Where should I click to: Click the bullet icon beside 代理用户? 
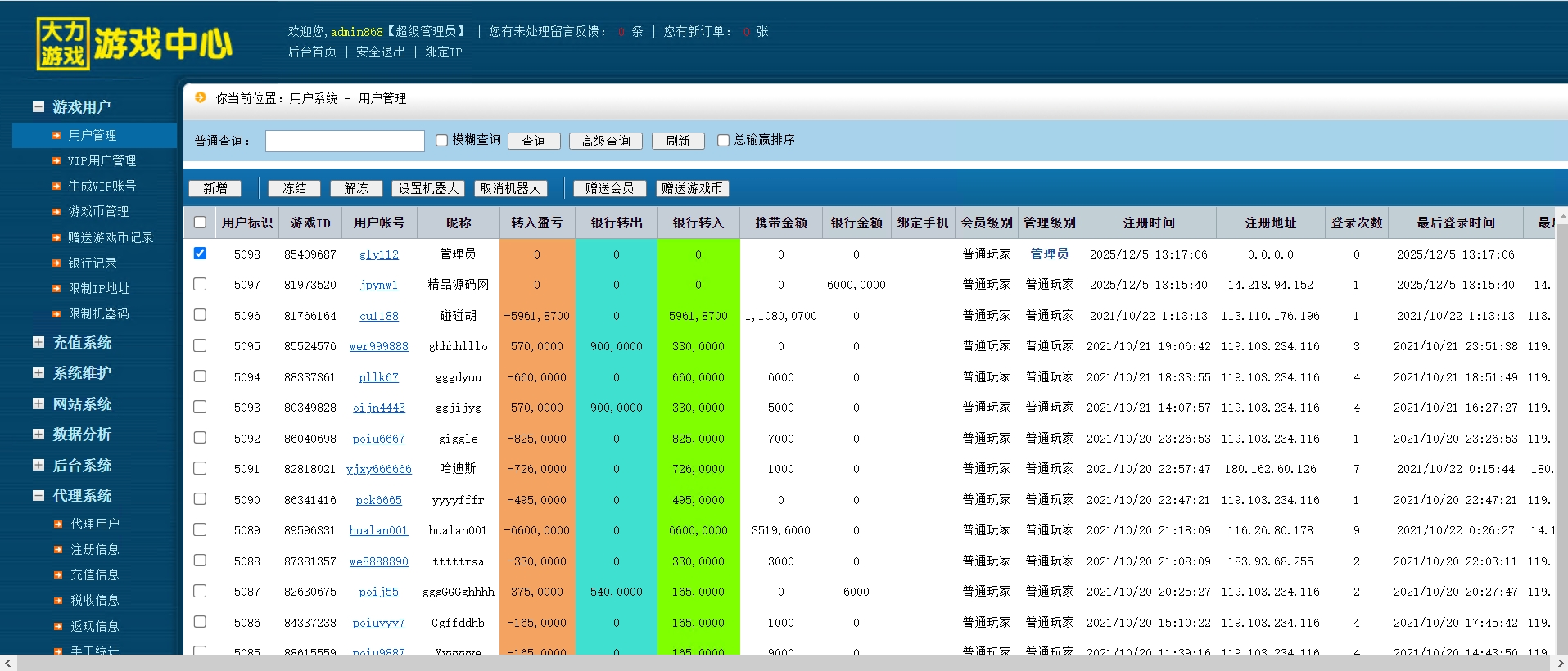click(58, 525)
